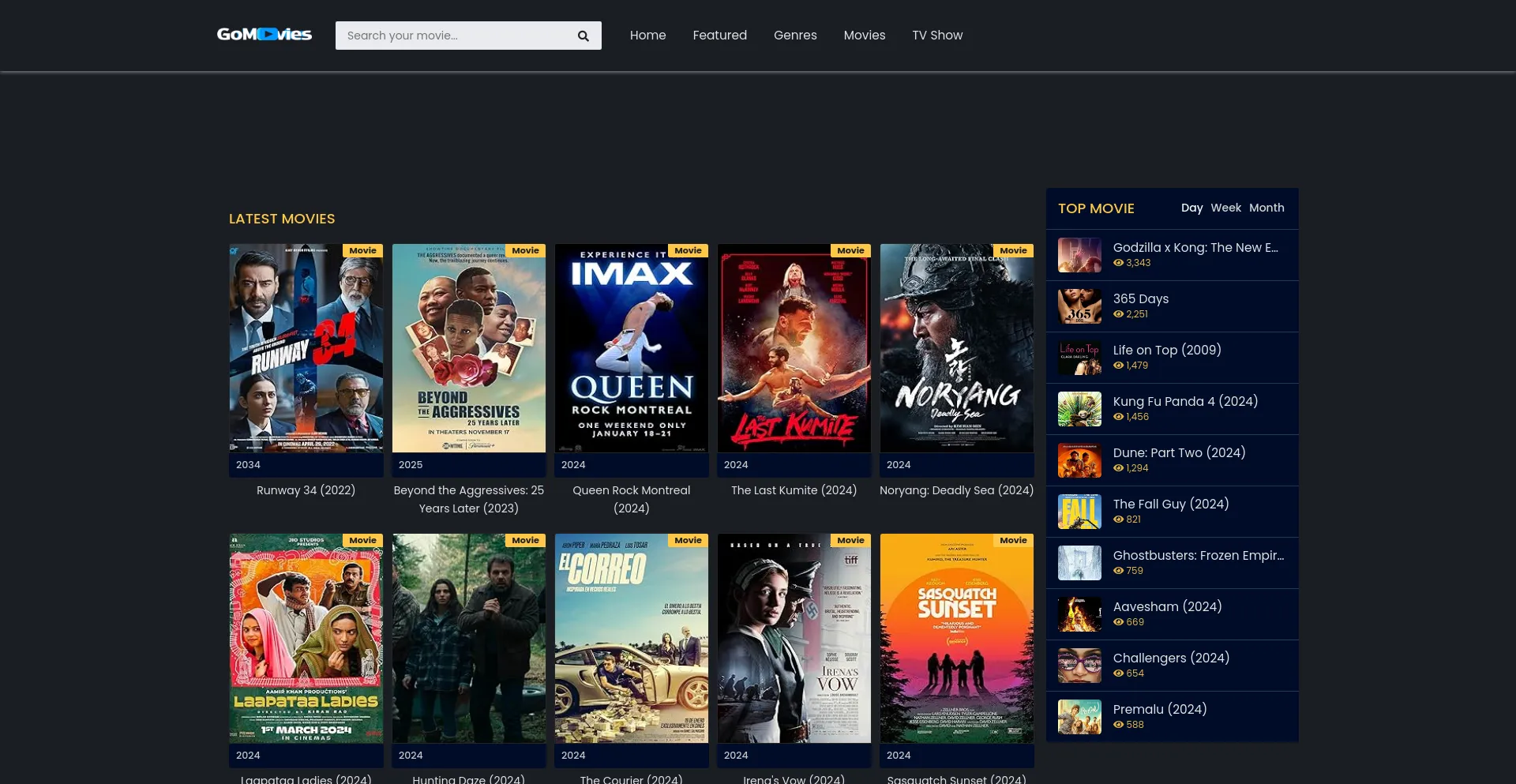This screenshot has width=1516, height=784.
Task: Click the Dune: Part Two small thumbnail
Action: tap(1079, 460)
